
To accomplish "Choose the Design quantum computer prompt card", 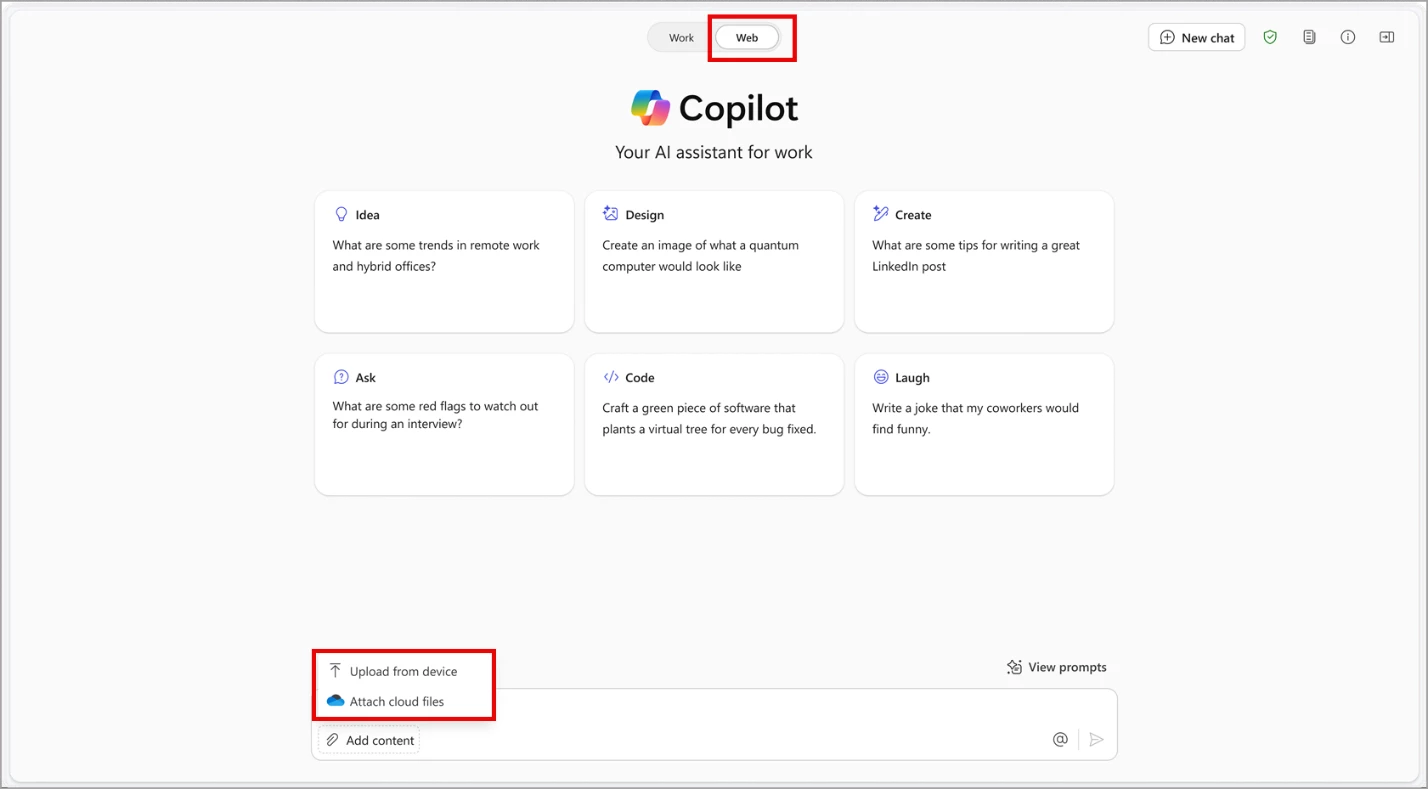I will 714,262.
